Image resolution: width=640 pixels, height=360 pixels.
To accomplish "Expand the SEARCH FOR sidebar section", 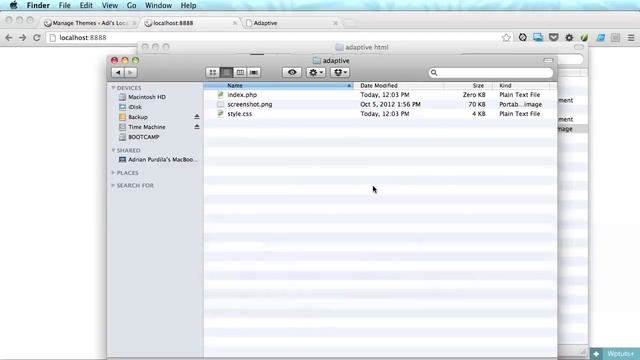I will click(113, 185).
